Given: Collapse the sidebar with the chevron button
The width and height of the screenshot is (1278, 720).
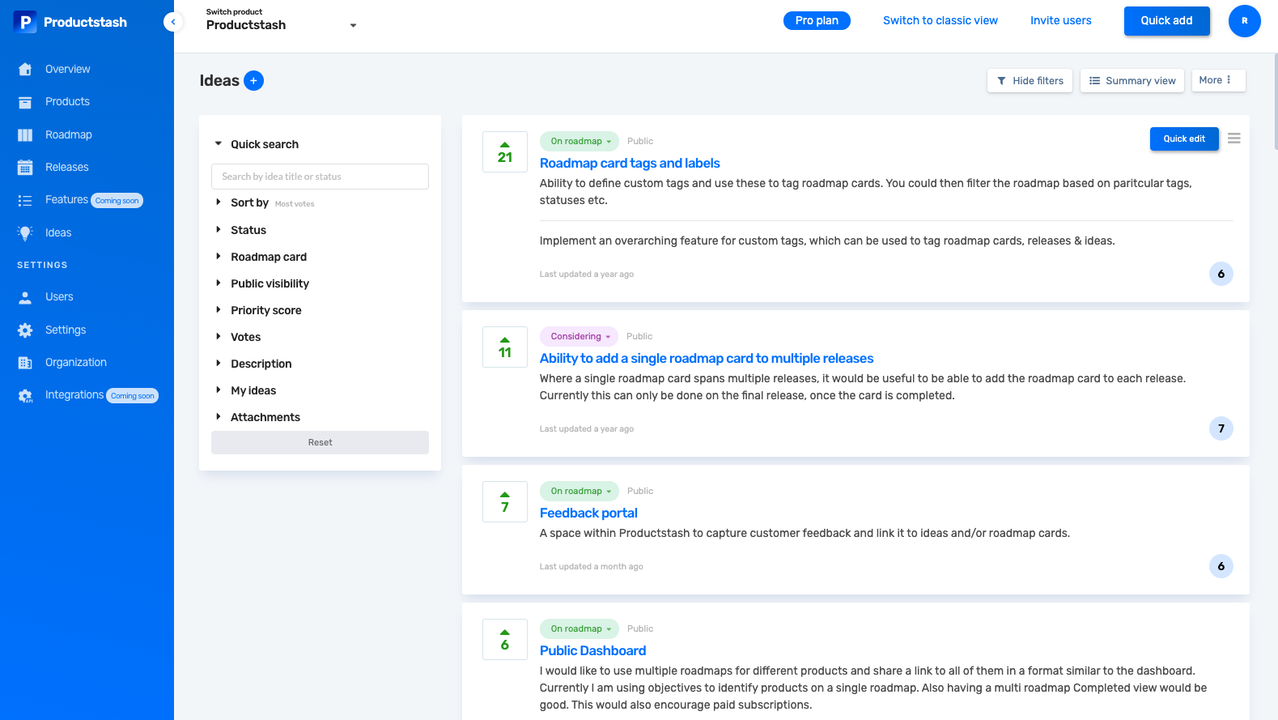Looking at the screenshot, I should pyautogui.click(x=173, y=22).
